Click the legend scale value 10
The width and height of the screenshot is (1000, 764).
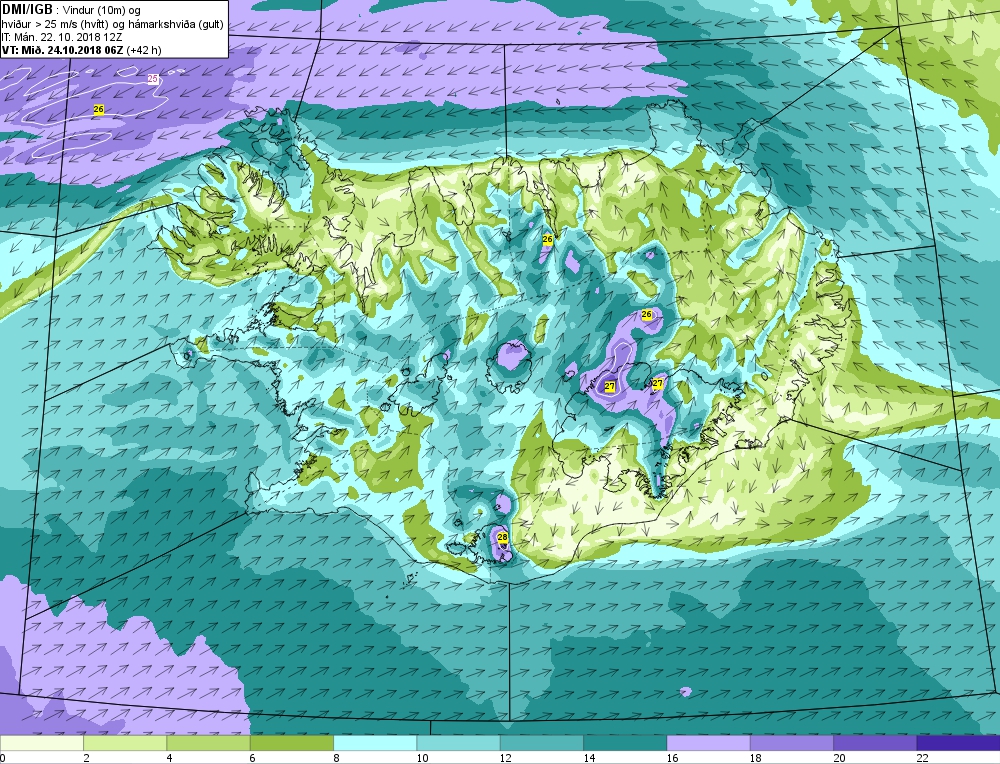click(x=422, y=758)
